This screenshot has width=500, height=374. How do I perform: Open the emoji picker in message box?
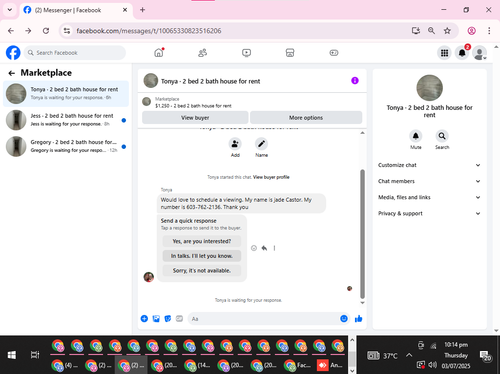coord(344,319)
